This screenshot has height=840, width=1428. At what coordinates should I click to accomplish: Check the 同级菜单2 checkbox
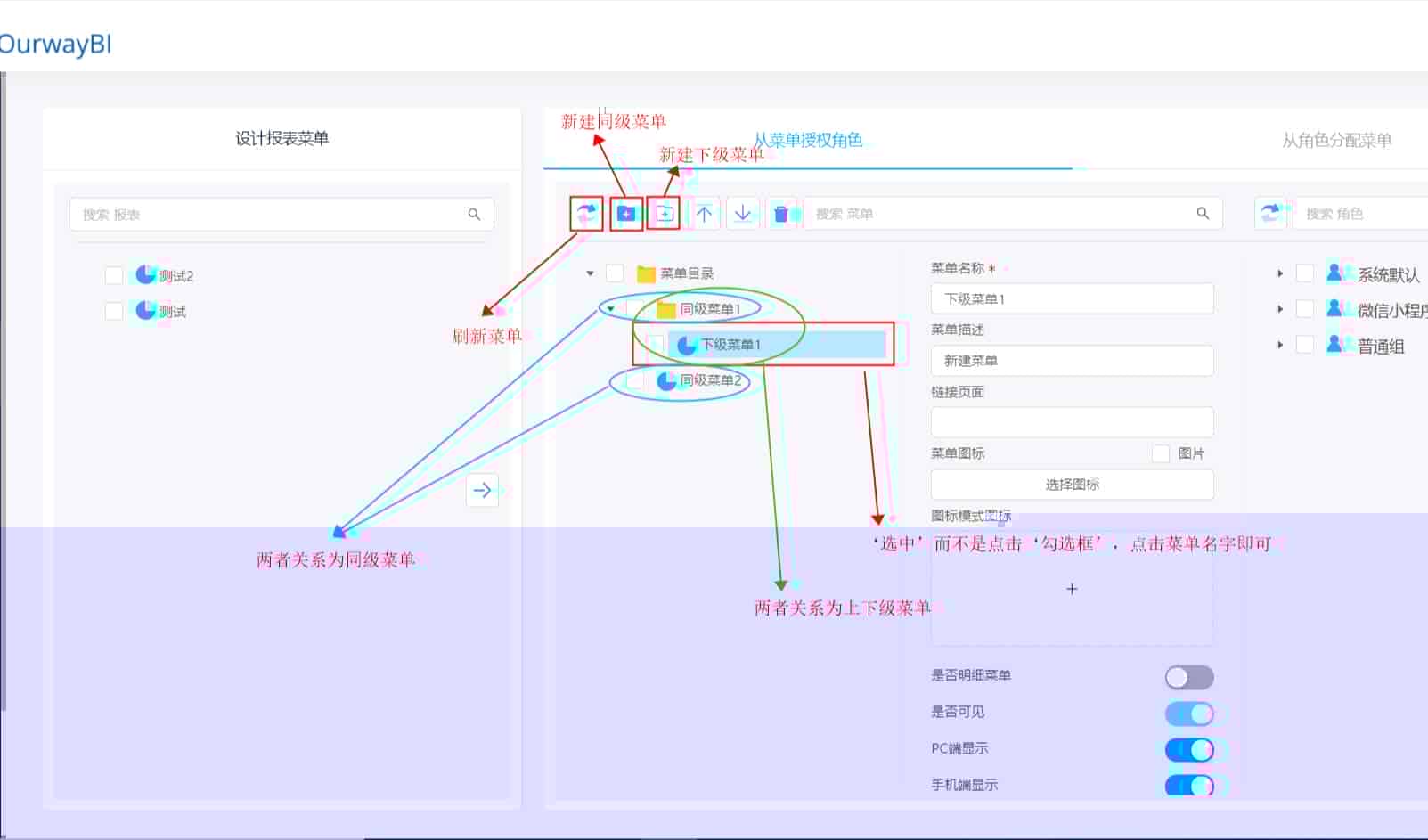[x=635, y=380]
